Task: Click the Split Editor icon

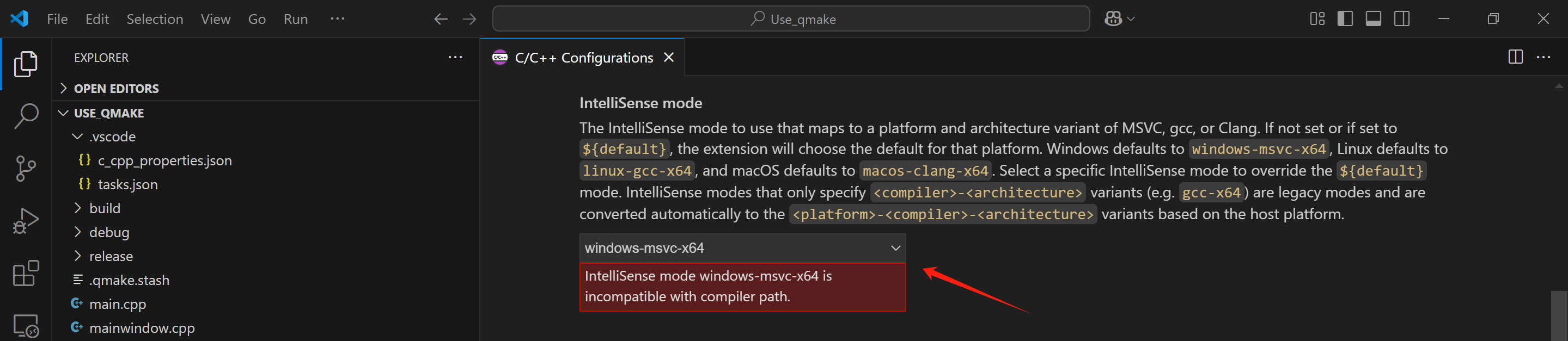Action: [x=1515, y=57]
